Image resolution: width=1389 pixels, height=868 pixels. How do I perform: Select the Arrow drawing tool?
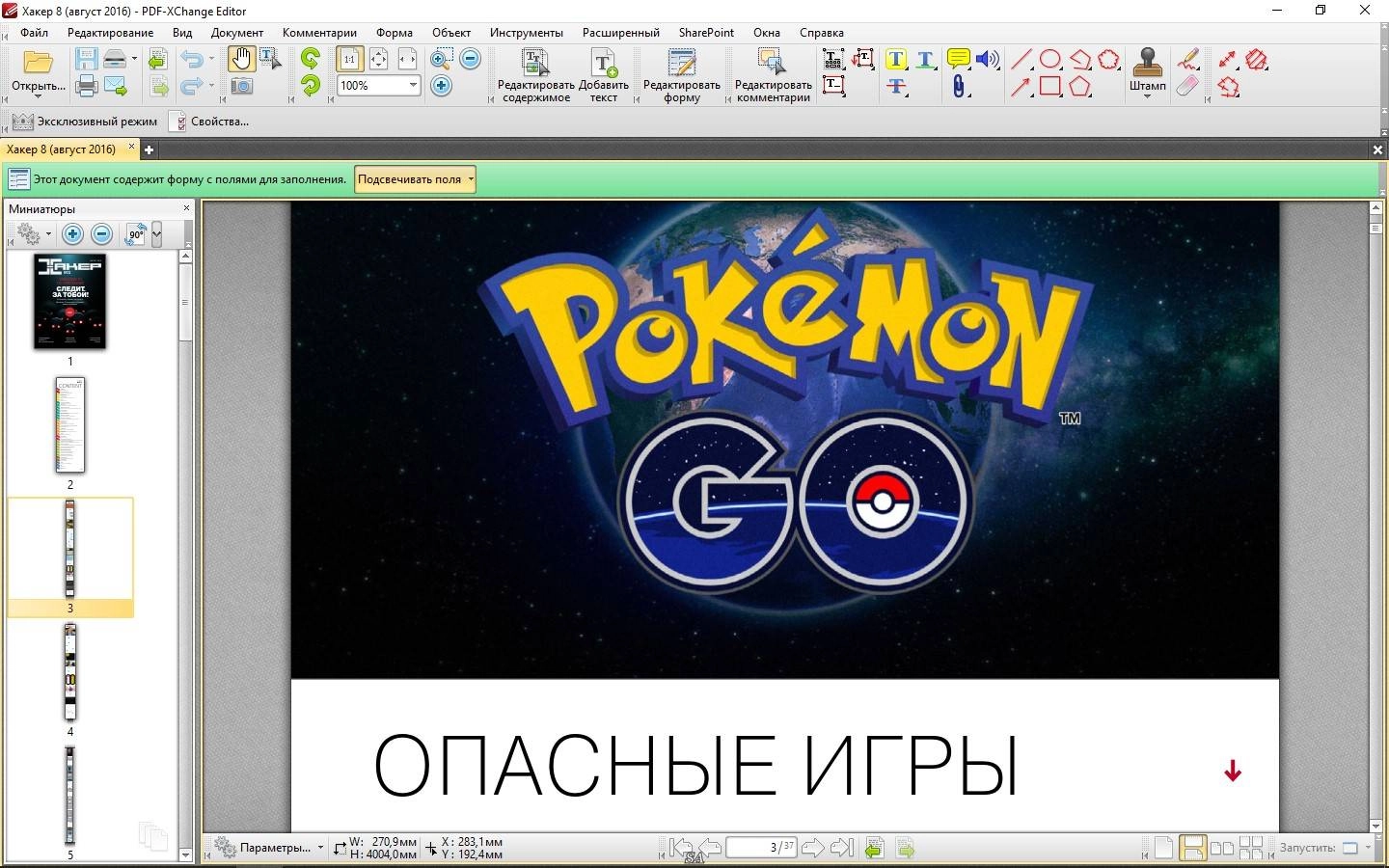(x=1021, y=87)
